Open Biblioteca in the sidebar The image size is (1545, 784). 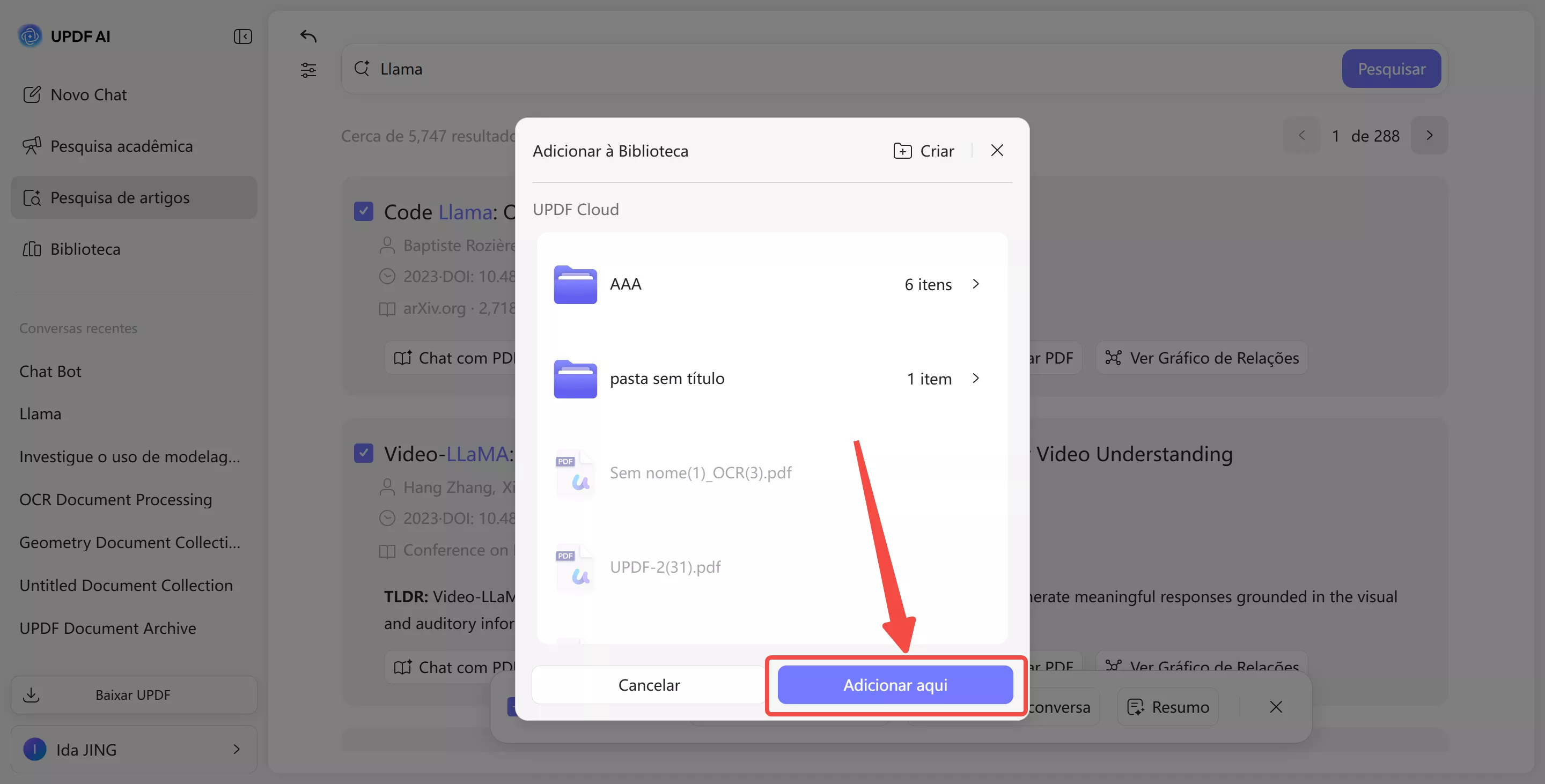pyautogui.click(x=85, y=249)
